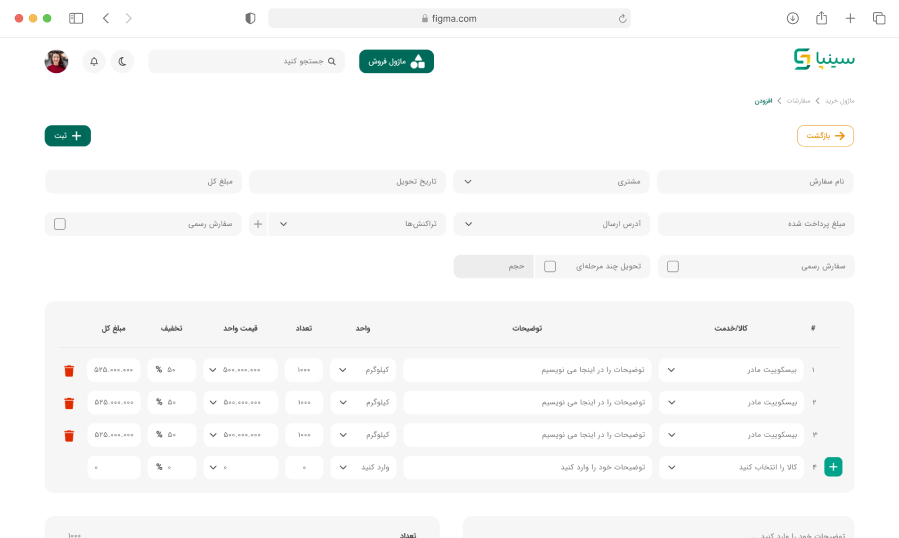Toggle the leftmost سفارش رسمی checkbox

coord(60,224)
